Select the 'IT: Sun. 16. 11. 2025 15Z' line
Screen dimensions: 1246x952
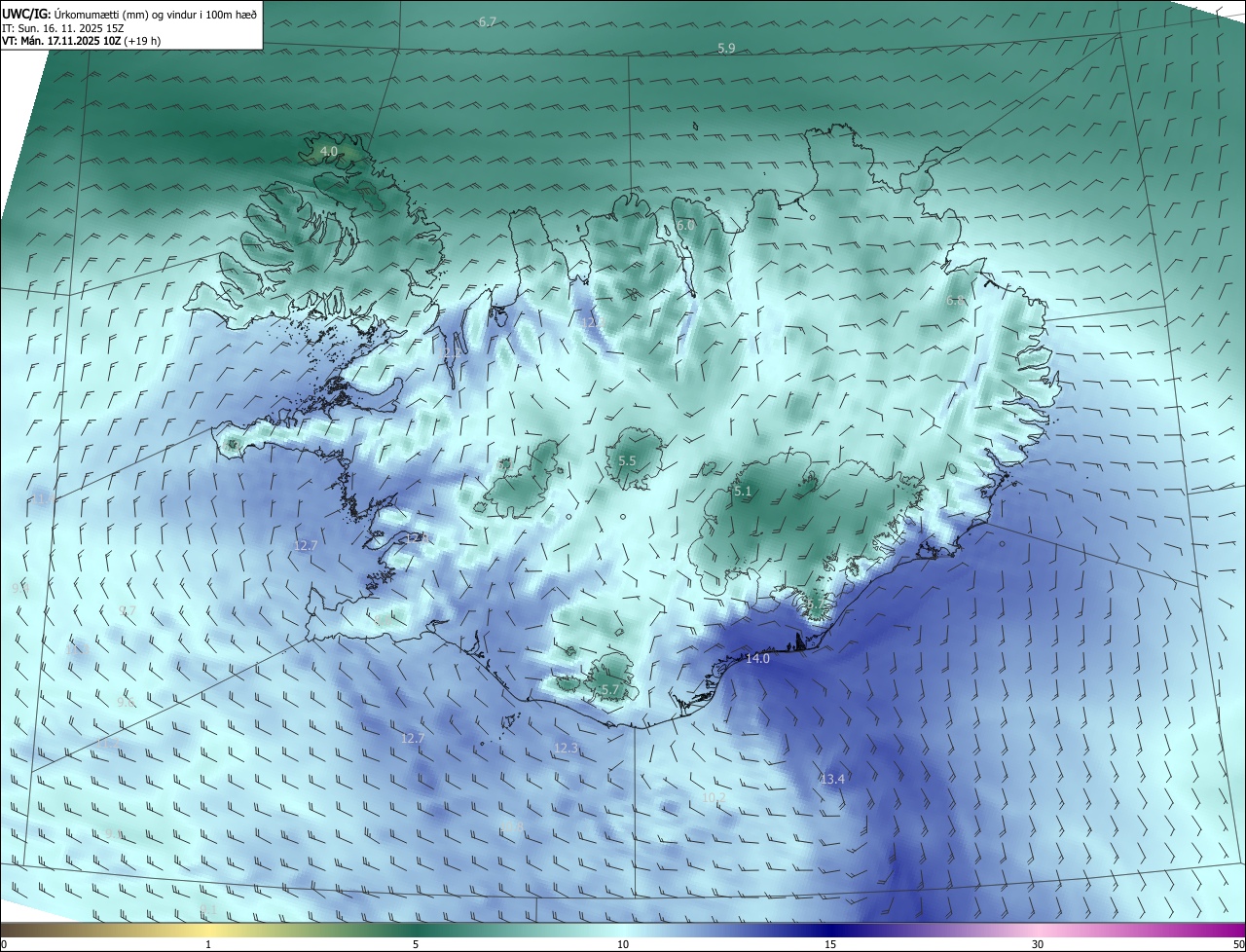(65, 28)
